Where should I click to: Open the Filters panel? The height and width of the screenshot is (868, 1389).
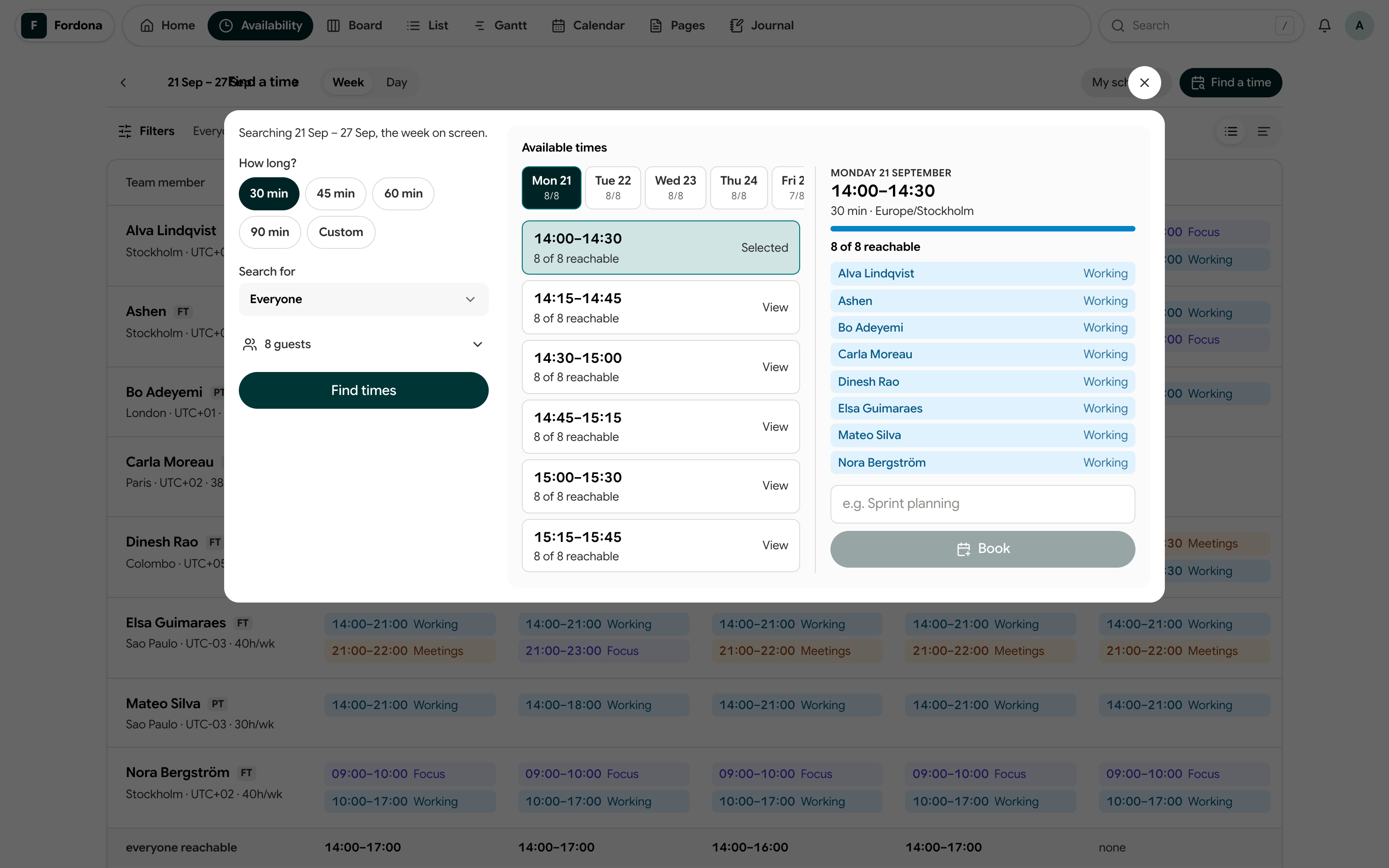[x=146, y=131]
